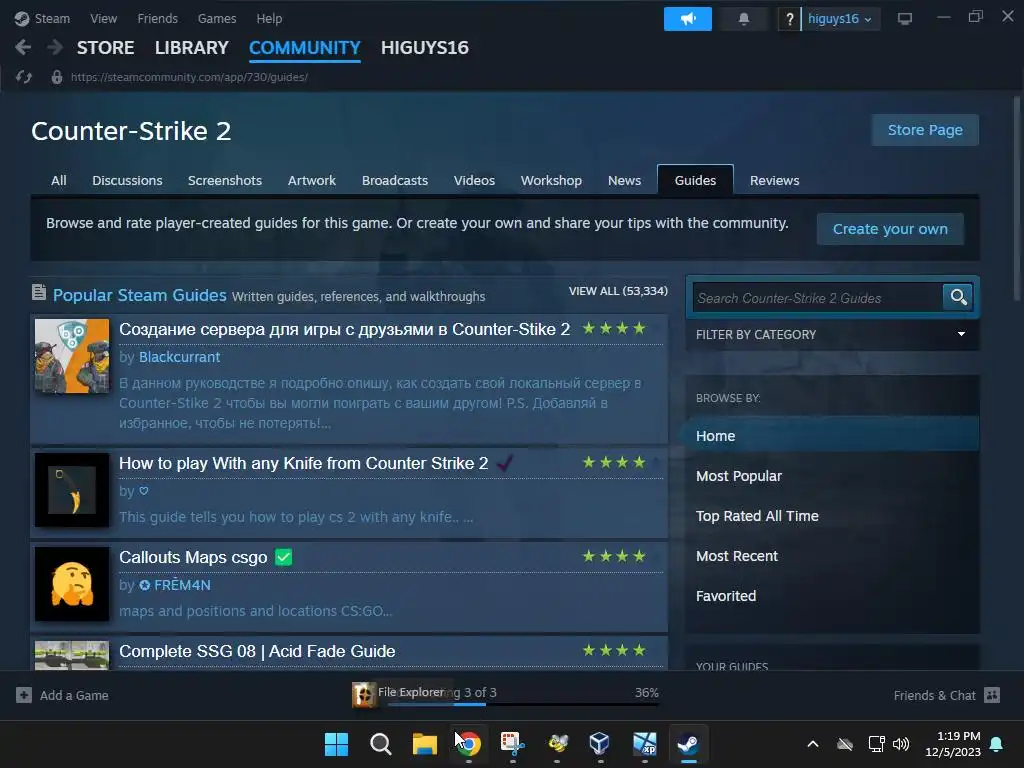This screenshot has height=768, width=1024.
Task: Switch to the Videos tab
Action: point(474,180)
